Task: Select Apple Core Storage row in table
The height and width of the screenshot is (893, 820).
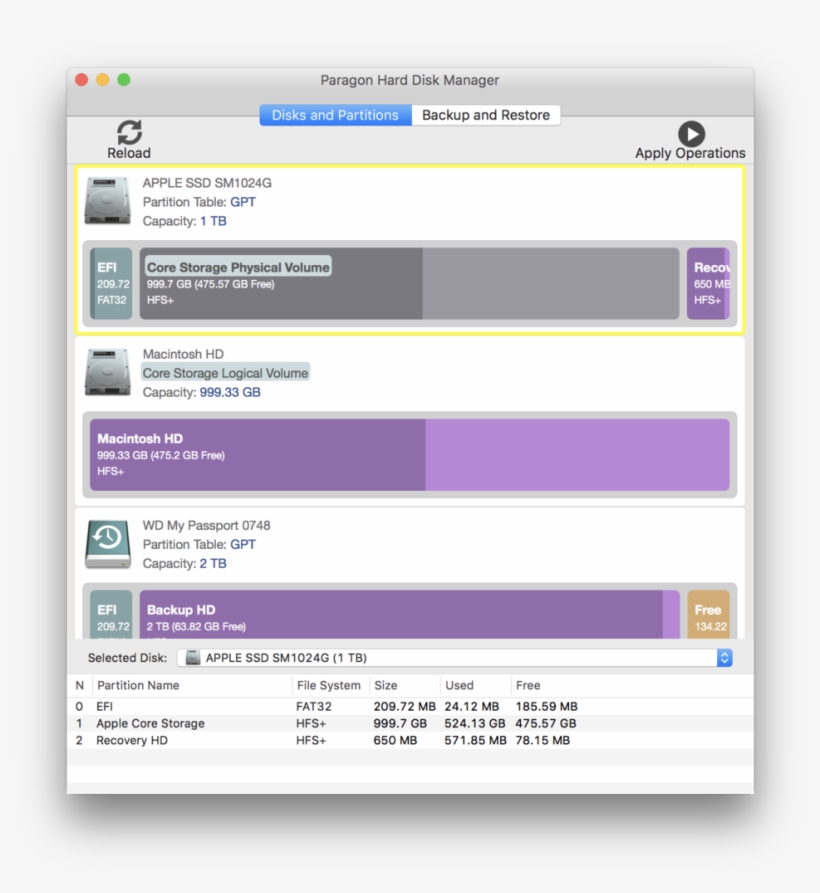Action: [150, 723]
